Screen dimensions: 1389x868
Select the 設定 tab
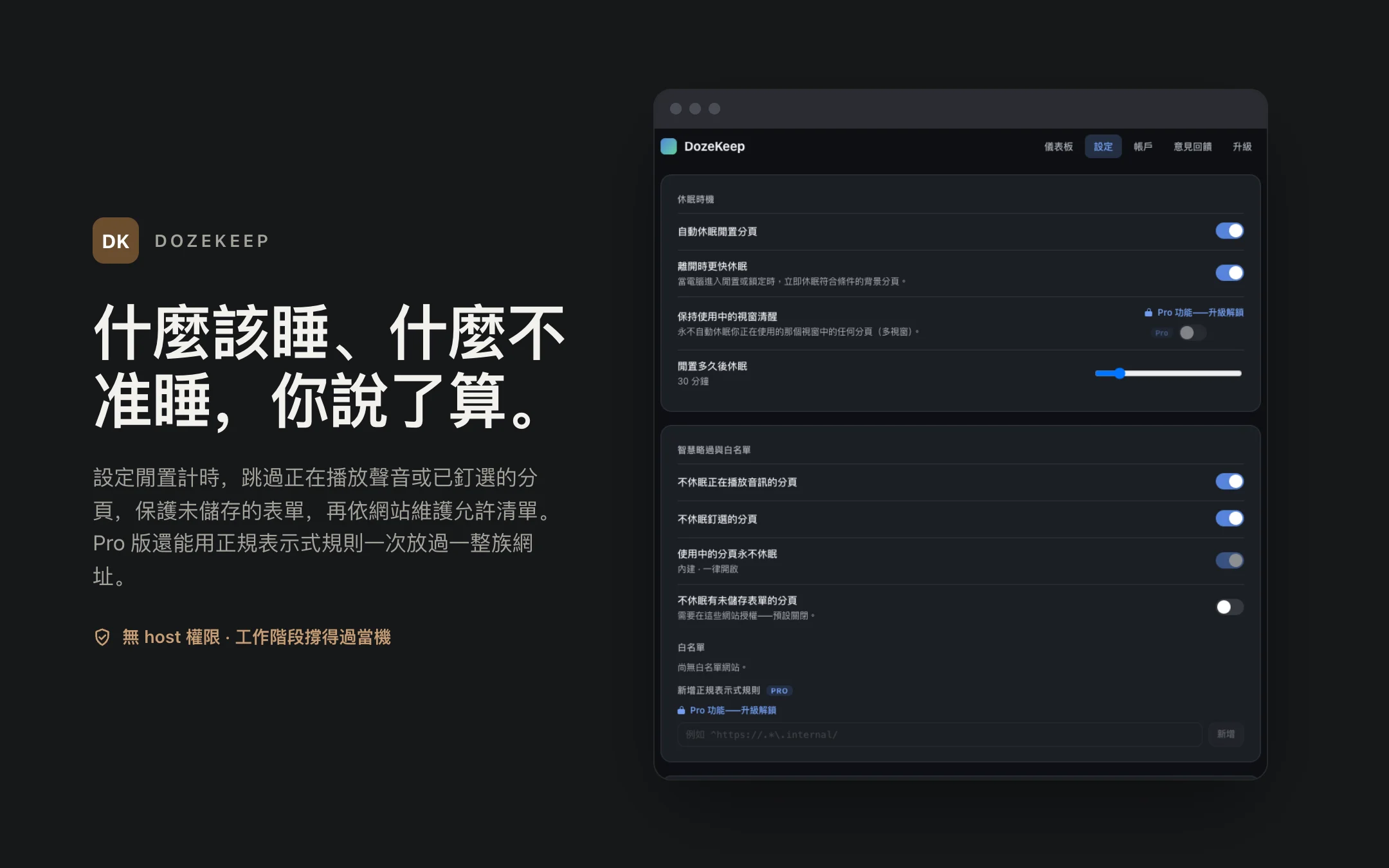pos(1103,147)
